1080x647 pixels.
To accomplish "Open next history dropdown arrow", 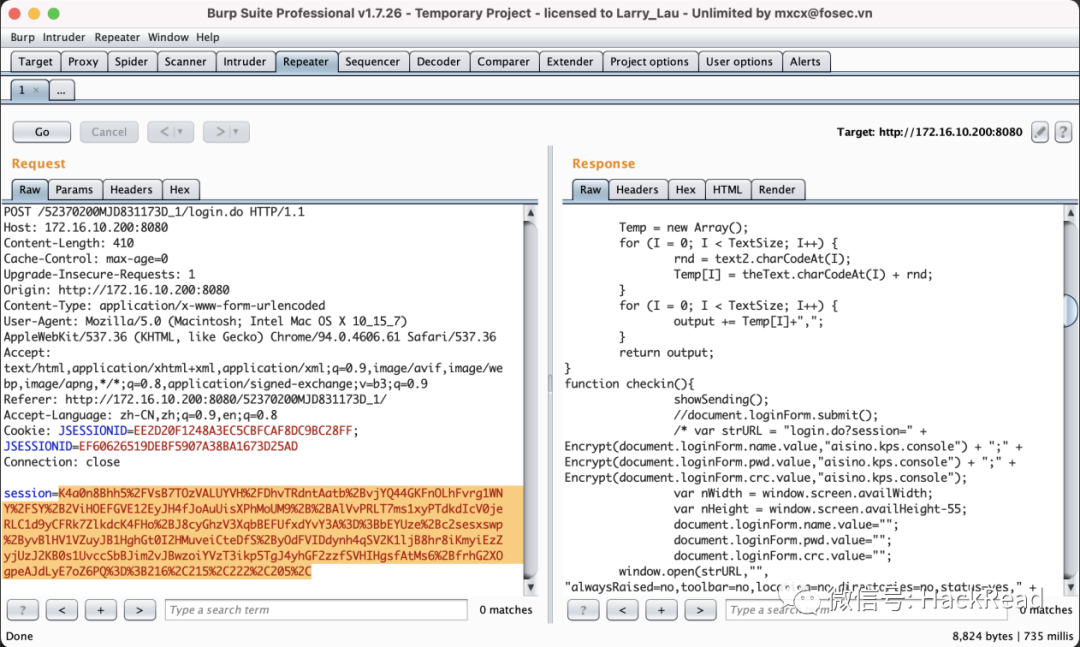I will (236, 132).
